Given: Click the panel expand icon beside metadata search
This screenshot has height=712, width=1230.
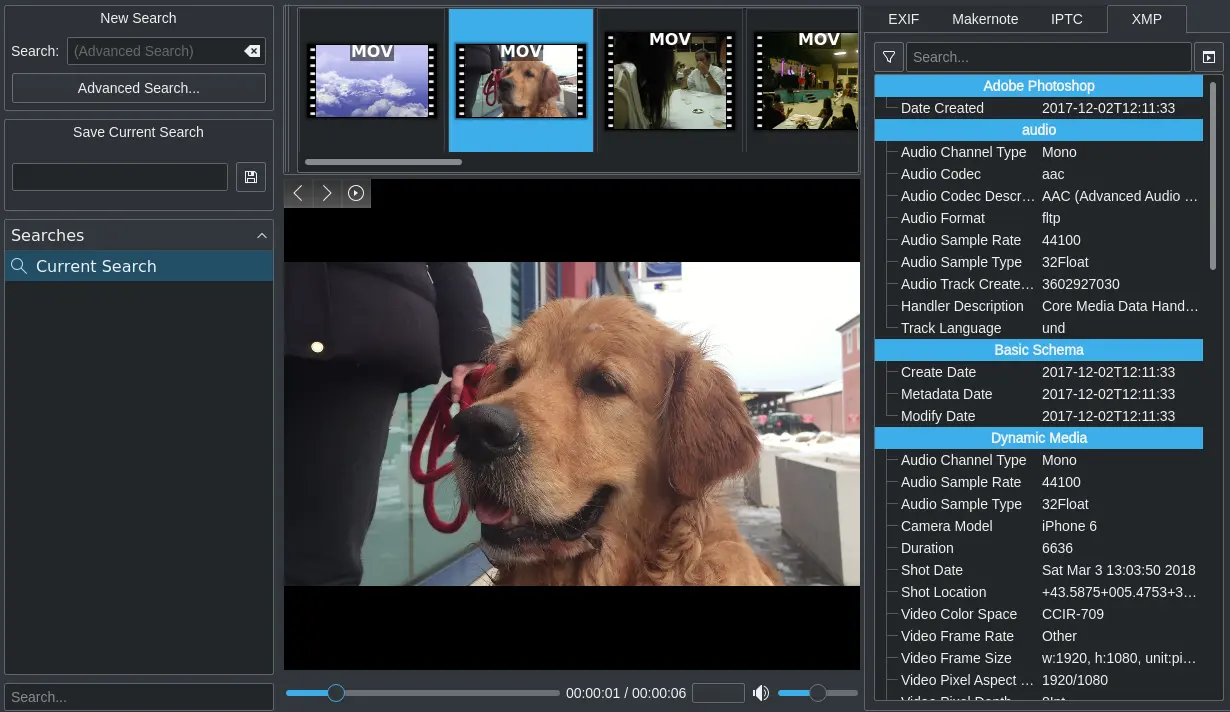Looking at the screenshot, I should [x=1209, y=57].
